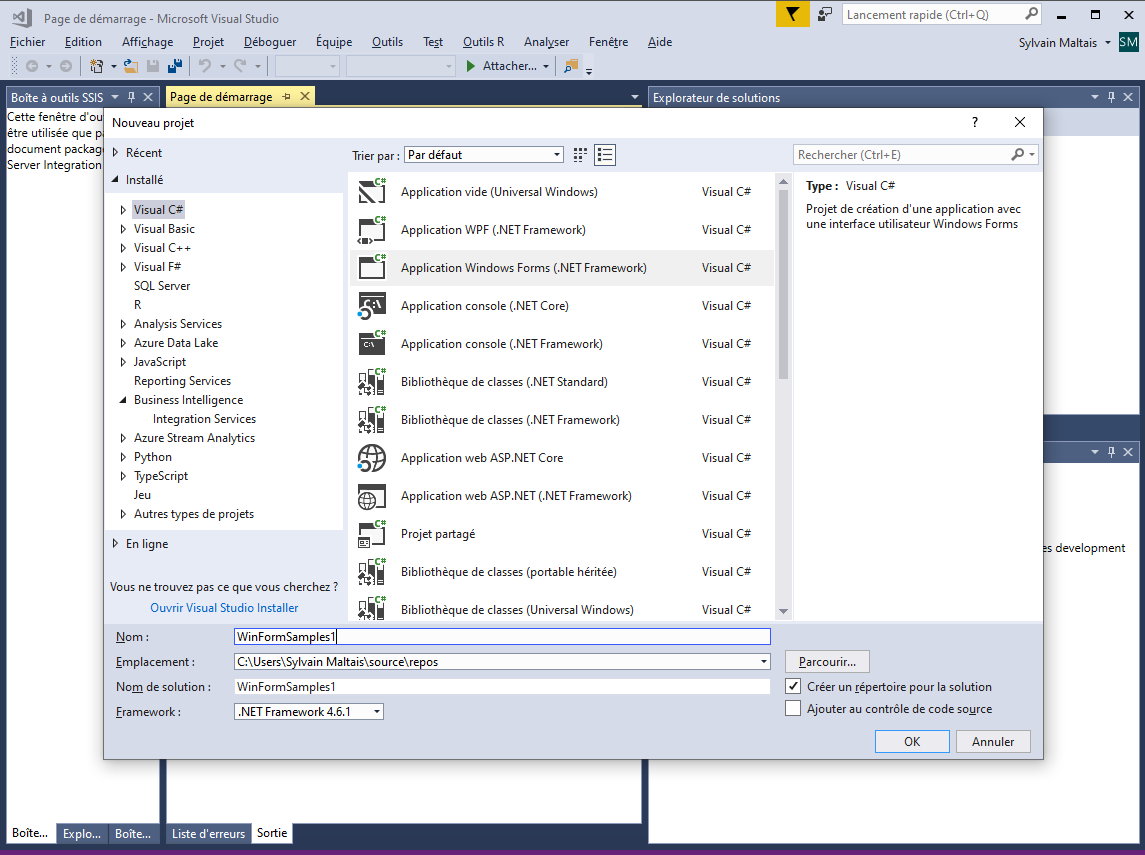This screenshot has width=1145, height=855.
Task: Expand the En ligne section
Action: tap(116, 544)
